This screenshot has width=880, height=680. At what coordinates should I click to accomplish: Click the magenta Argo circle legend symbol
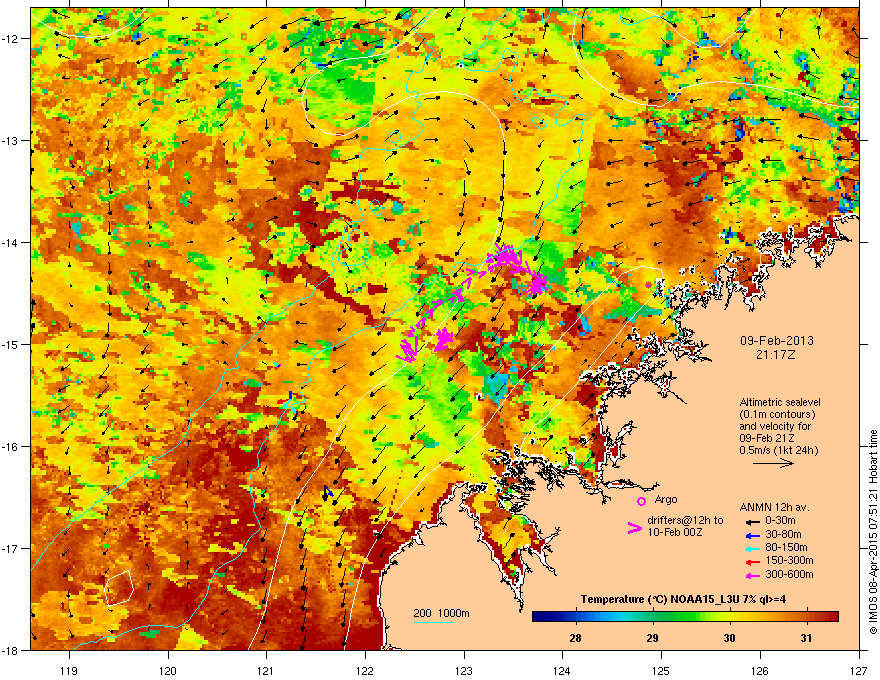tap(641, 501)
